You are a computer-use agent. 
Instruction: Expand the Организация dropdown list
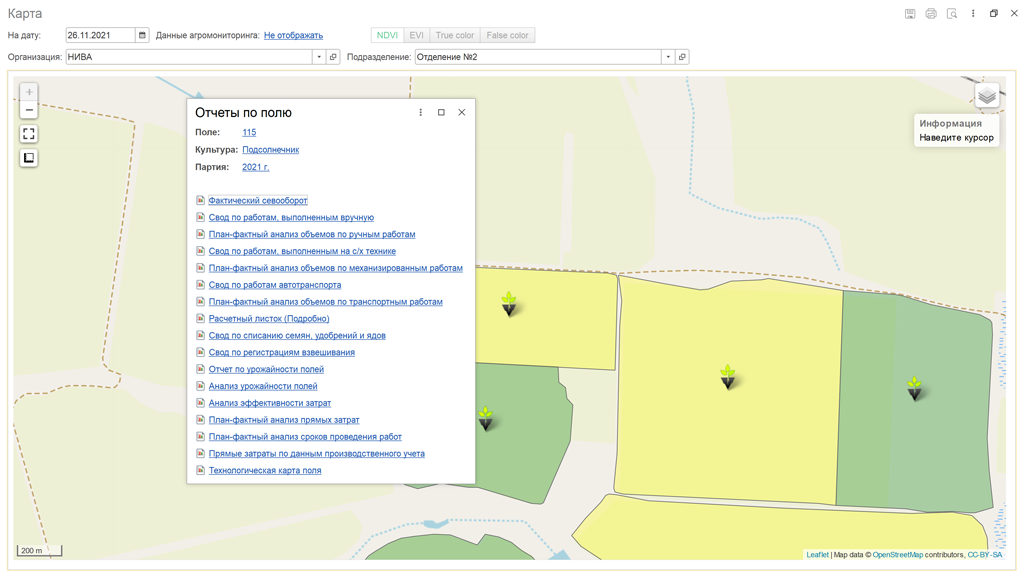(319, 57)
